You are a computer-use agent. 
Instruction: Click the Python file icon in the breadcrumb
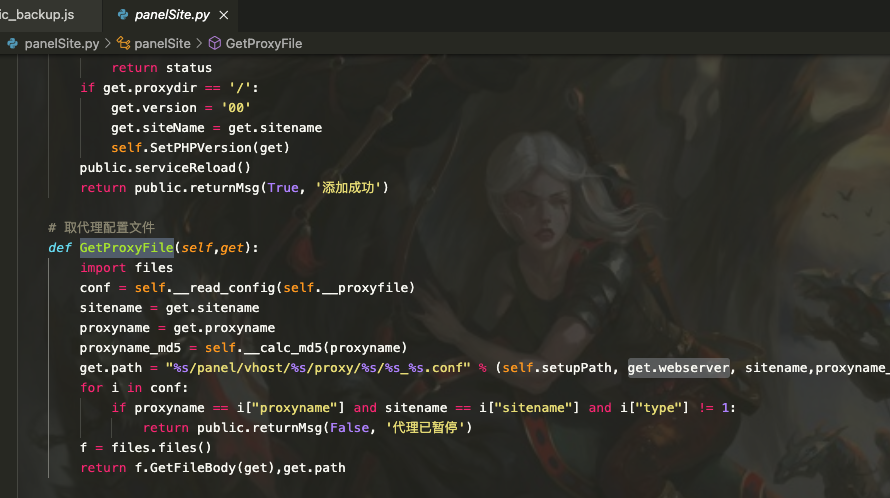tap(12, 44)
